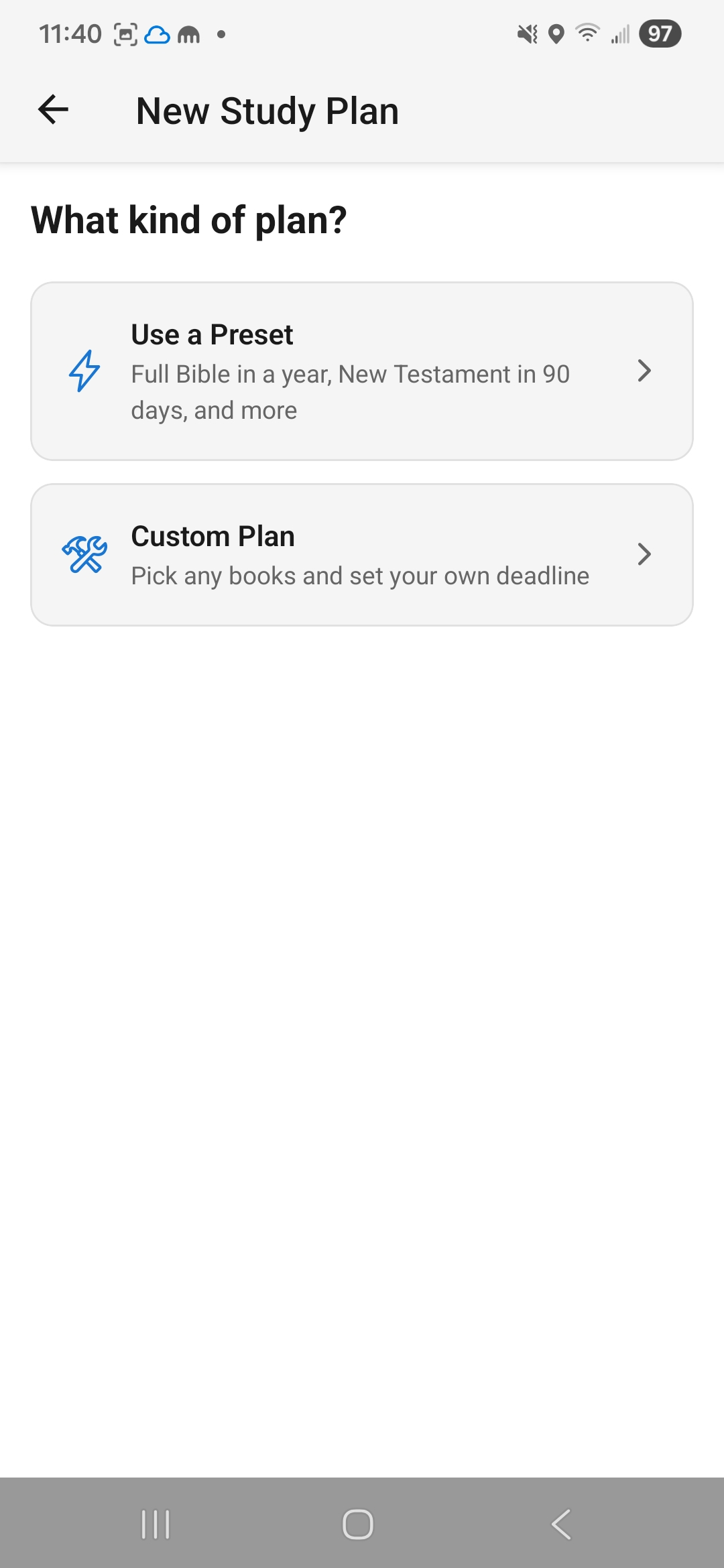Open Android recent apps button
Image resolution: width=724 pixels, height=1568 pixels.
tap(156, 1524)
